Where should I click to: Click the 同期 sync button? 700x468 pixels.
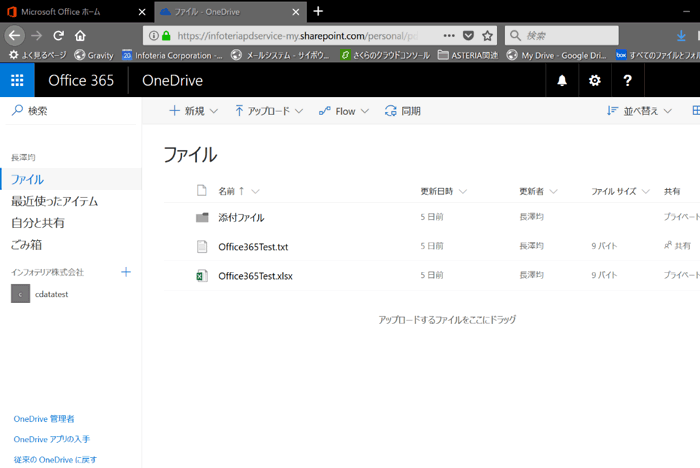[x=403, y=111]
